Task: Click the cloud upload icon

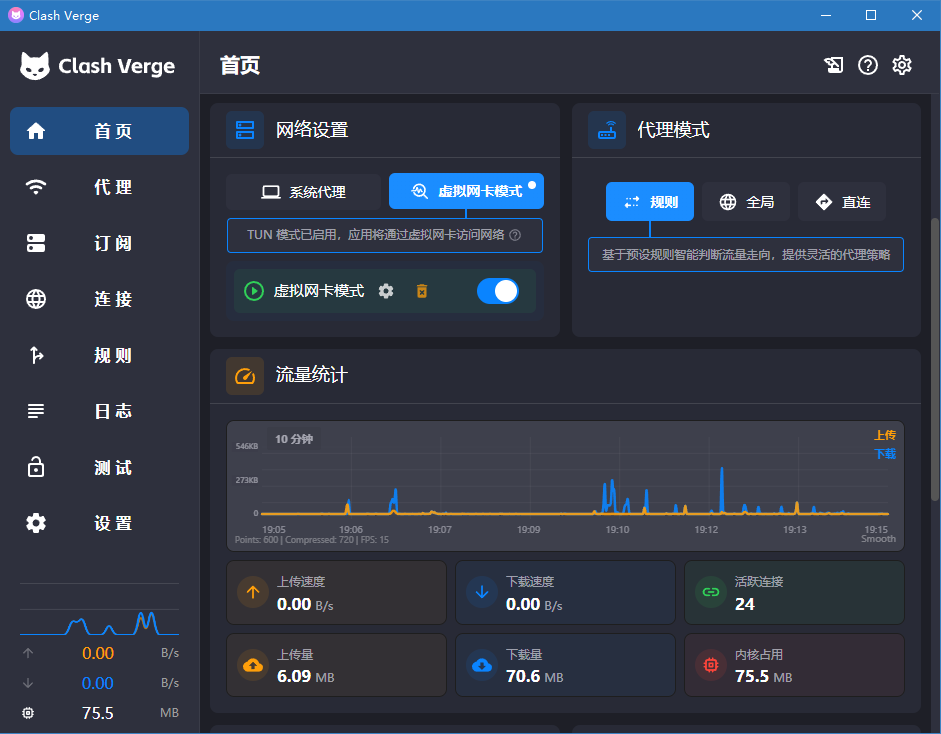Action: [x=253, y=665]
